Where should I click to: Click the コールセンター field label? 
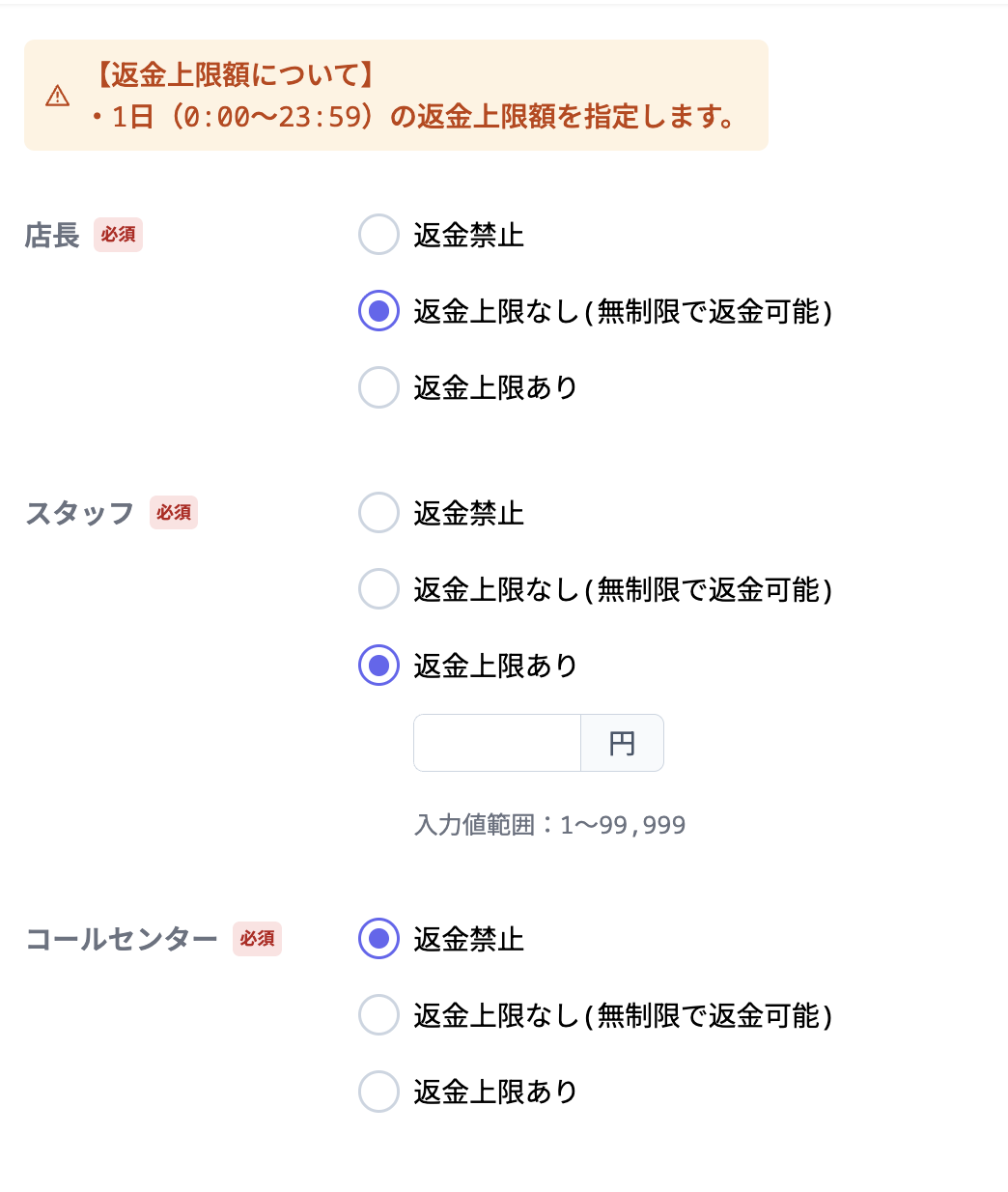click(x=122, y=939)
